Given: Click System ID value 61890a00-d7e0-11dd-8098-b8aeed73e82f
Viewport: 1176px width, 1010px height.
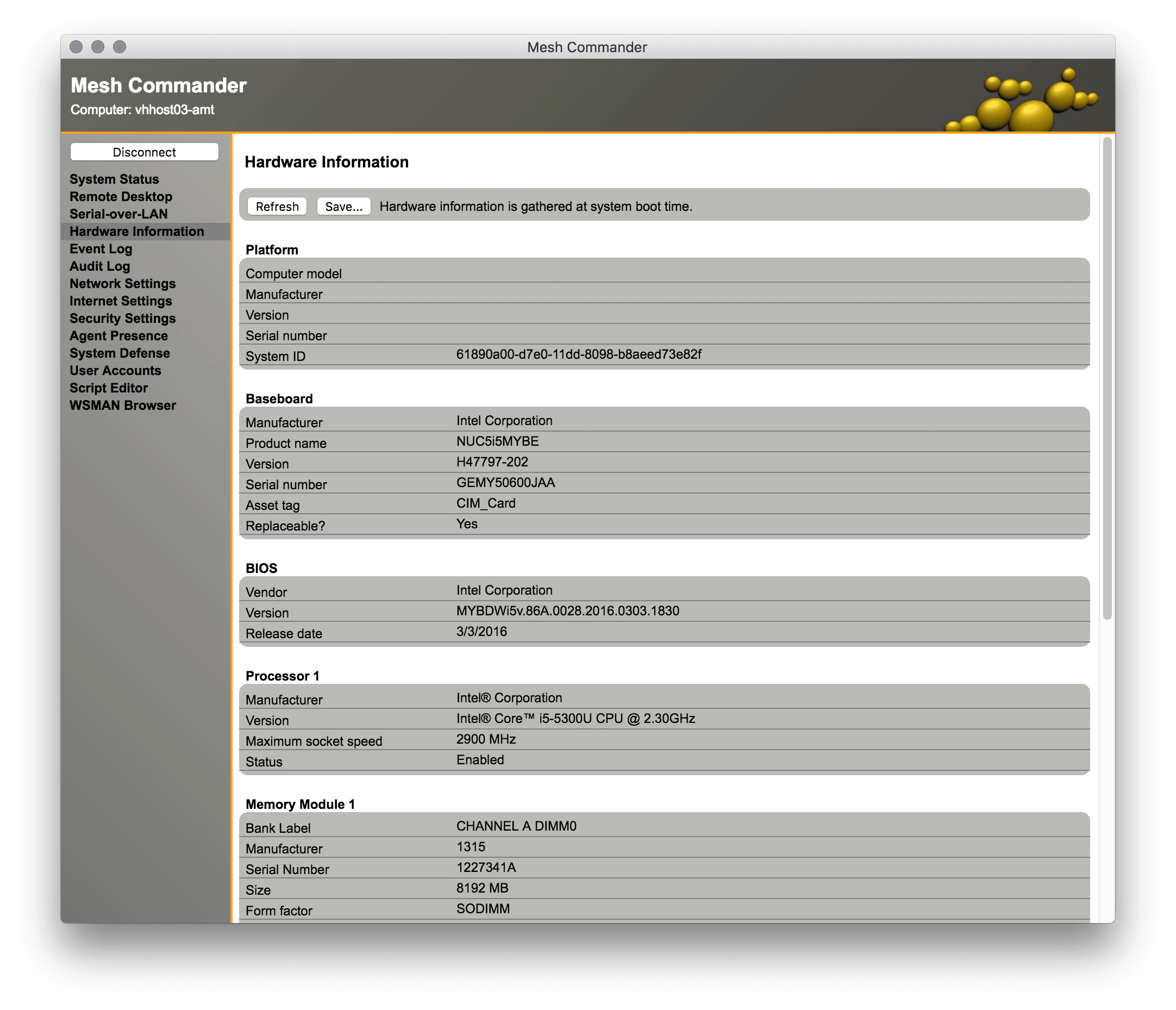Looking at the screenshot, I should click(x=579, y=354).
